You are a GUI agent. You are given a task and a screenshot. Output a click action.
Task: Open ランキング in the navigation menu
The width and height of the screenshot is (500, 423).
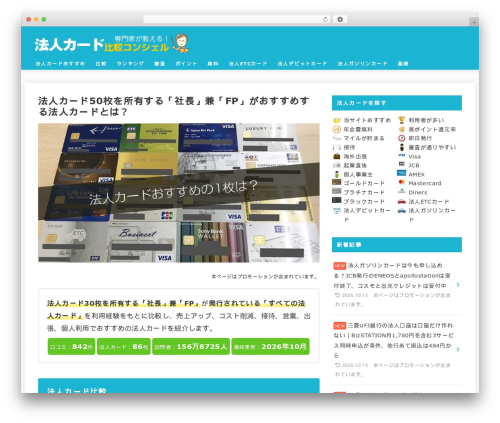pos(130,64)
